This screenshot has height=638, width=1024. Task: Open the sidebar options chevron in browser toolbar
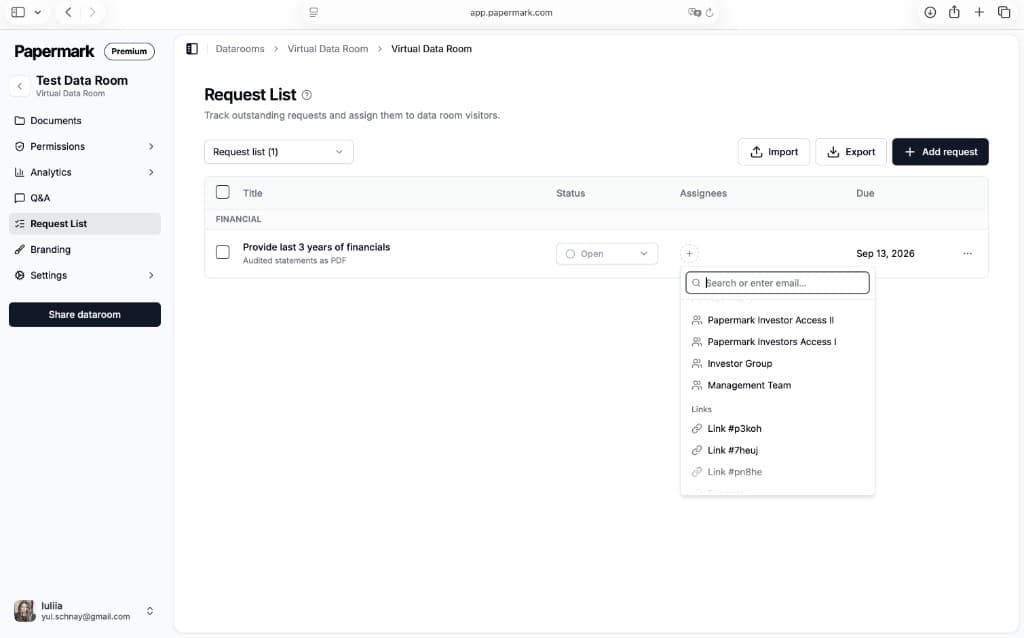pyautogui.click(x=38, y=12)
